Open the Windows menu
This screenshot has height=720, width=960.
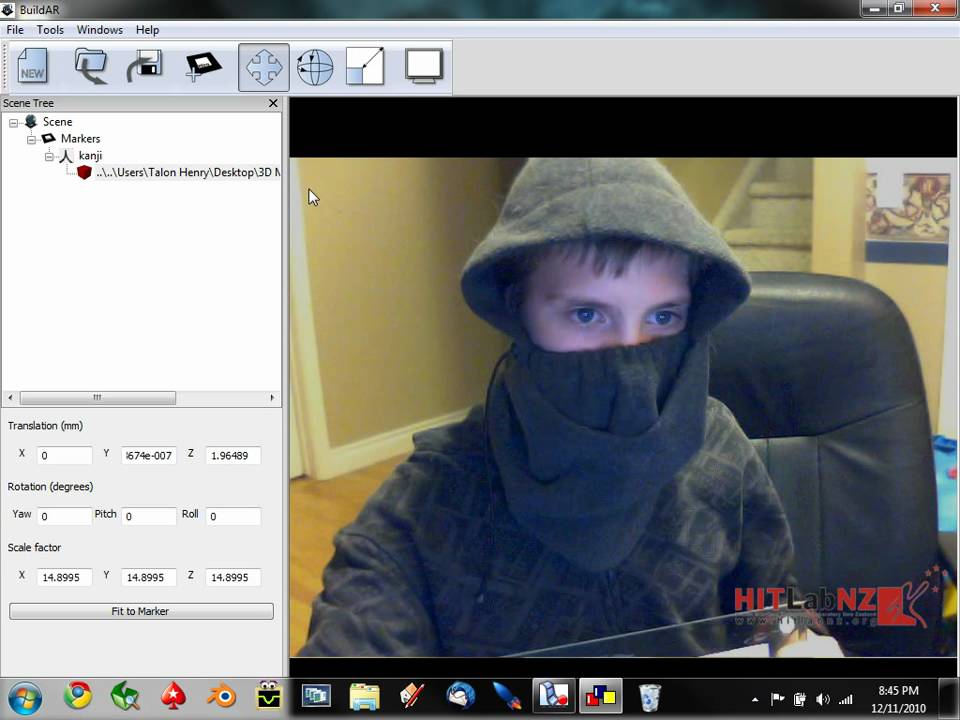[99, 29]
